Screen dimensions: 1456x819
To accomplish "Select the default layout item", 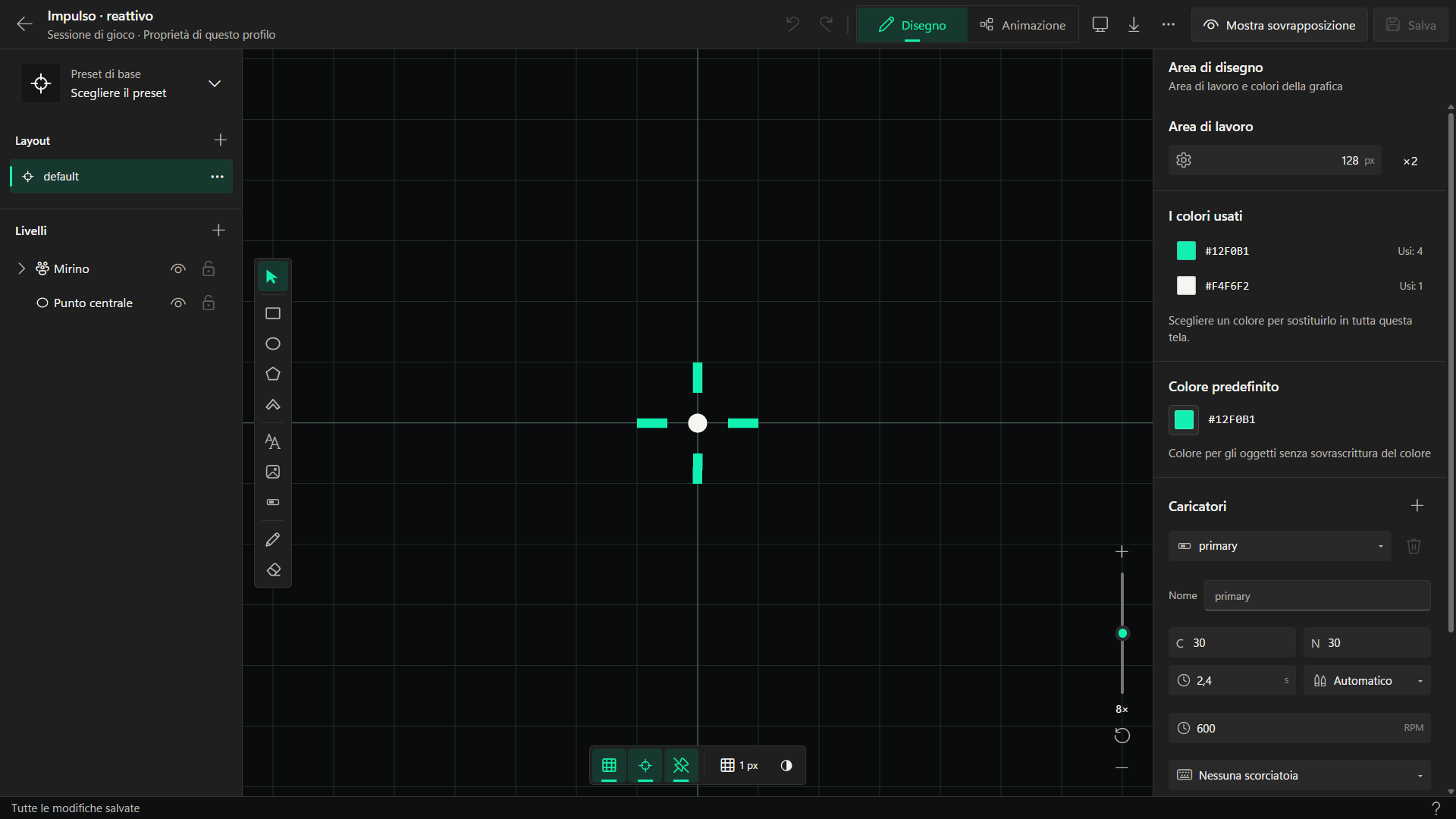I will pos(121,176).
